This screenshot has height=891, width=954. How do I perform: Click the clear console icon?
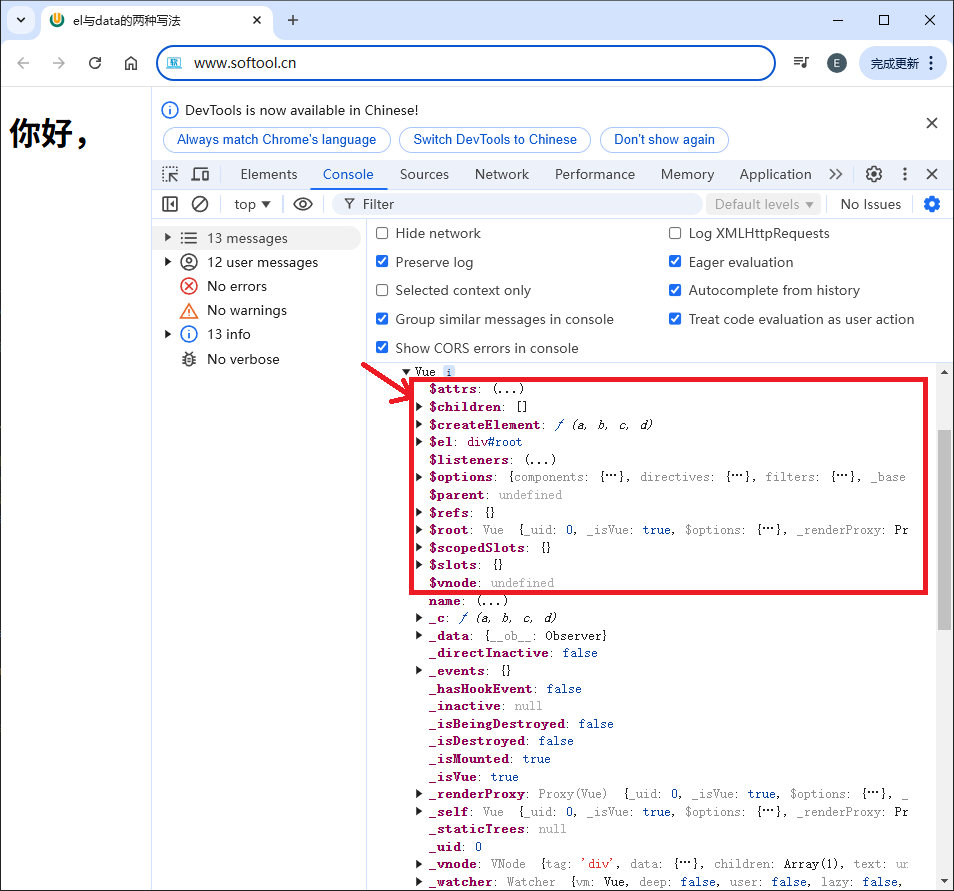tap(200, 204)
